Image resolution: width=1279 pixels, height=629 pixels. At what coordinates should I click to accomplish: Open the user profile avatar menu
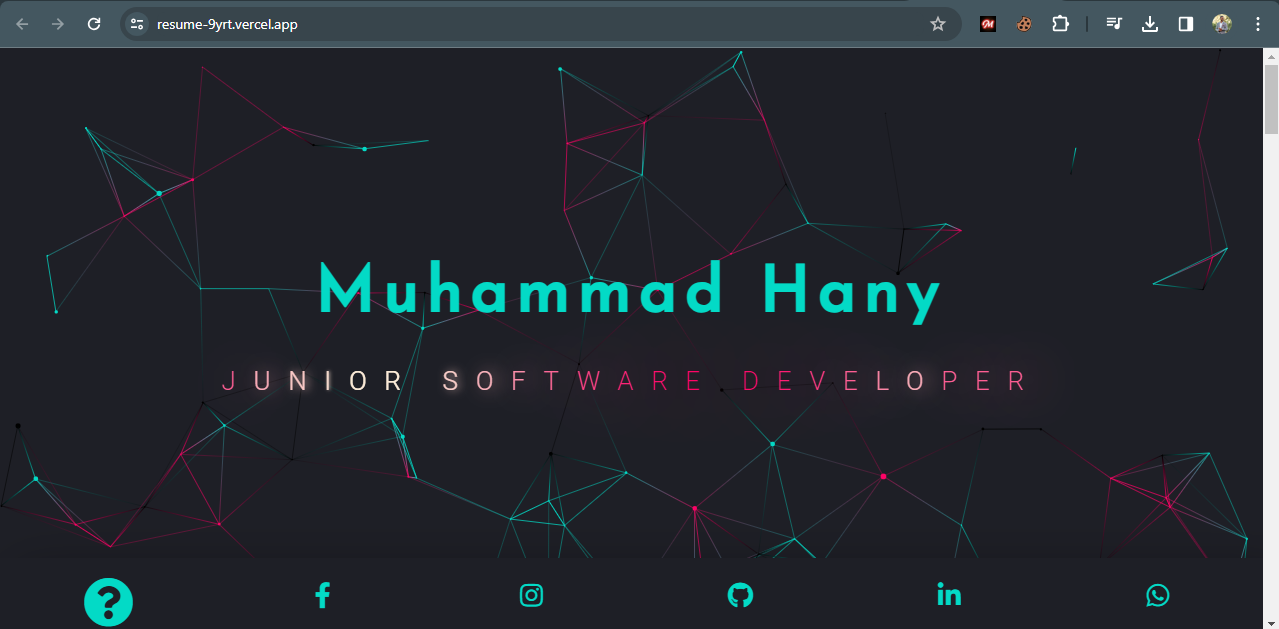1222,24
